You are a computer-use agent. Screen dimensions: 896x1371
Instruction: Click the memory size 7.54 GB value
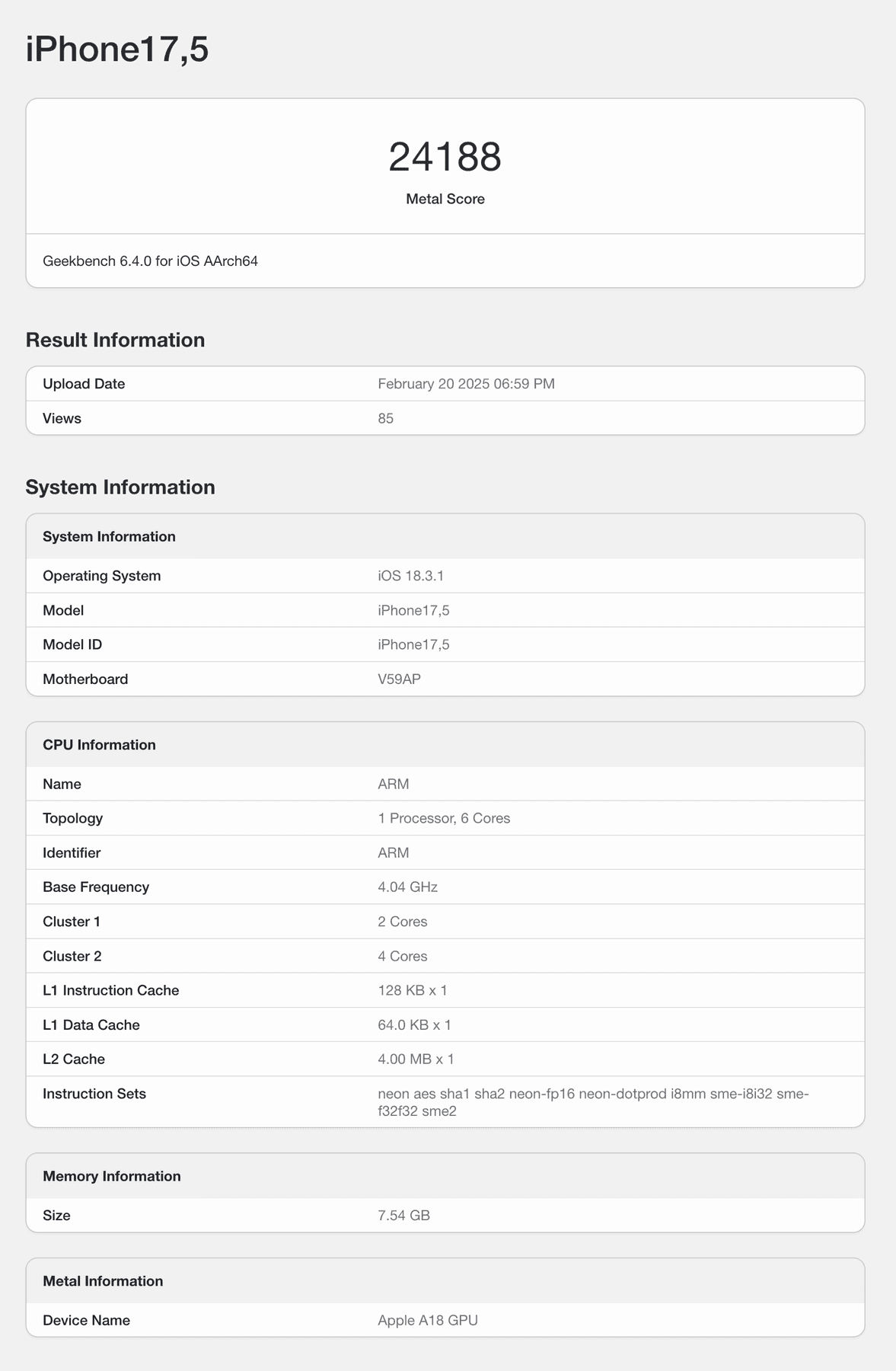coord(403,1215)
